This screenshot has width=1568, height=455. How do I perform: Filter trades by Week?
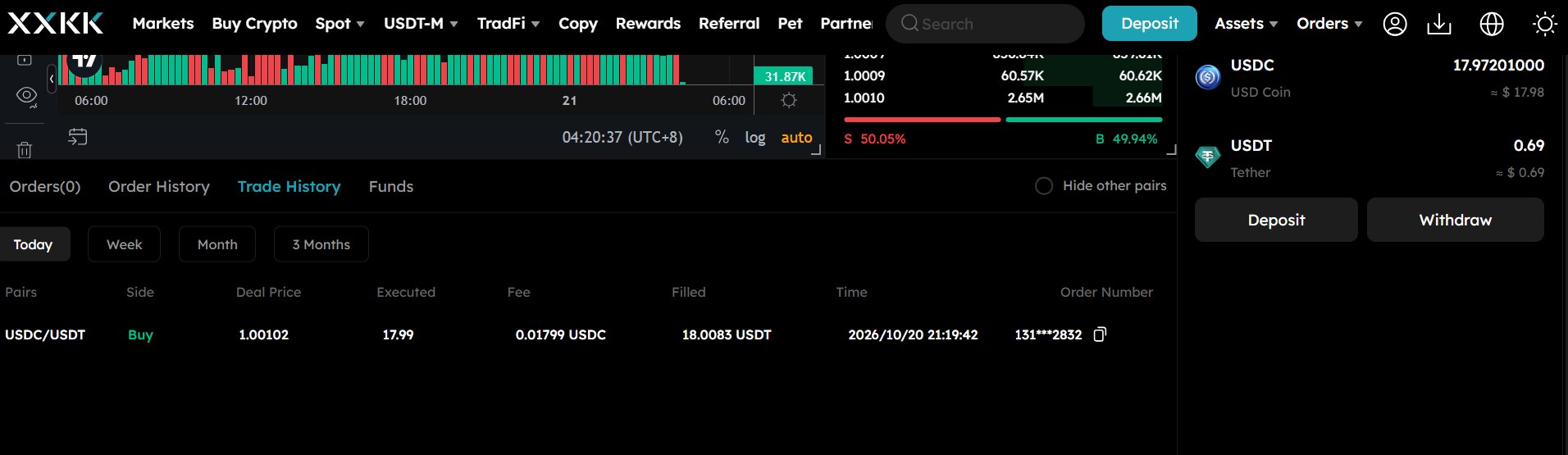pos(124,244)
